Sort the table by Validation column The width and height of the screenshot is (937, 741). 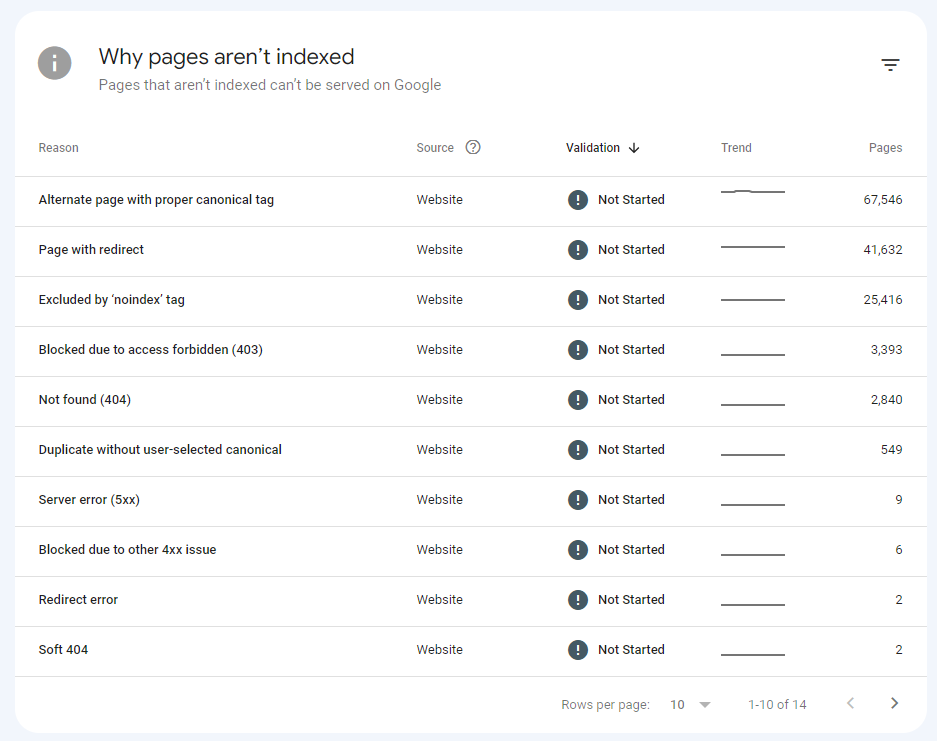pos(593,148)
